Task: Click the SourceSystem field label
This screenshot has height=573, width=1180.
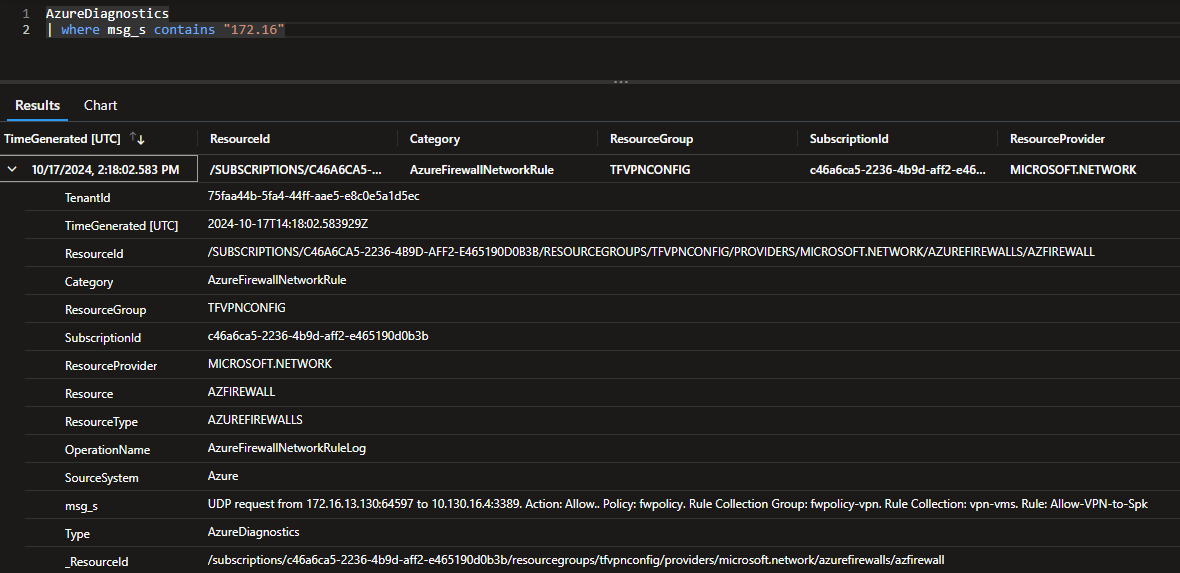Action: pos(102,478)
